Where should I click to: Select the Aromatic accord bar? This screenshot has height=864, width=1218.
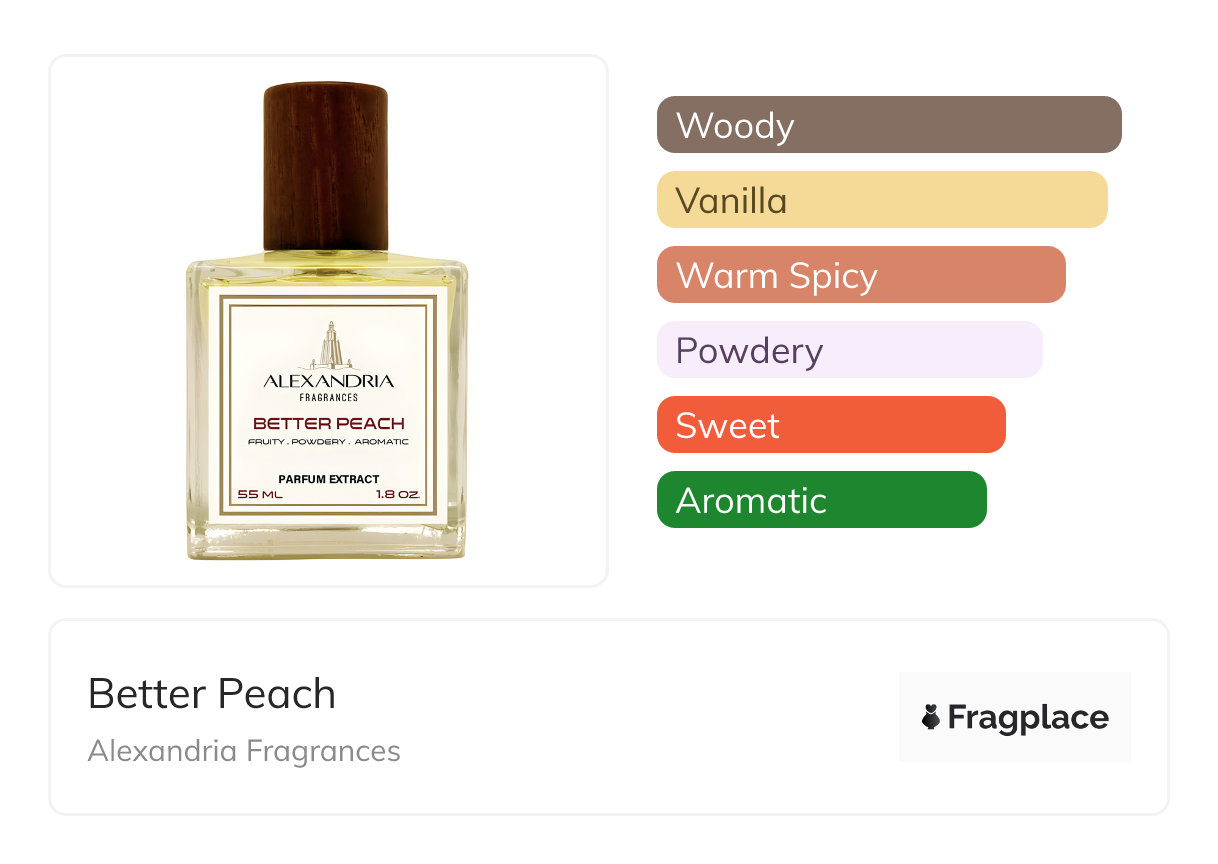[x=822, y=500]
